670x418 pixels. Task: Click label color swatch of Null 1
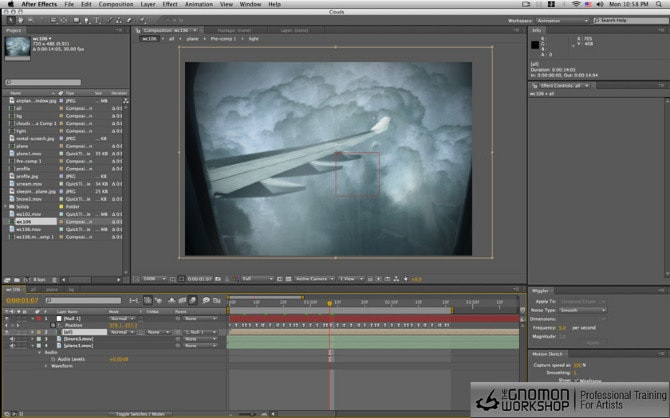coord(39,318)
